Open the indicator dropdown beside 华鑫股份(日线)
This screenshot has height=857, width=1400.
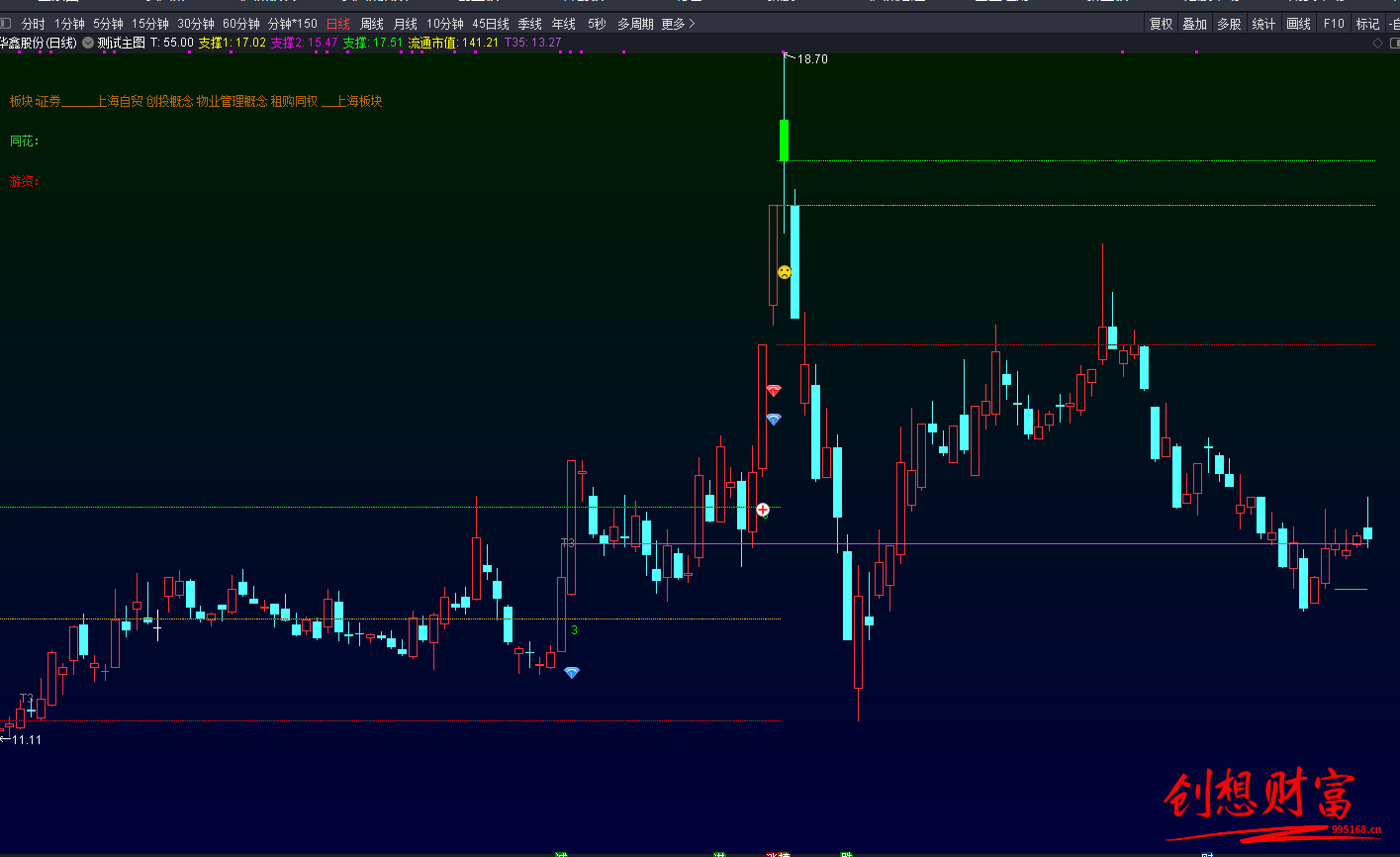tap(88, 43)
